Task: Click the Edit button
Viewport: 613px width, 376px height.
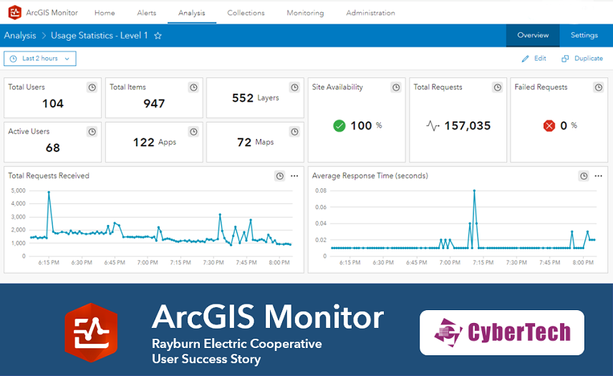Action: click(534, 59)
